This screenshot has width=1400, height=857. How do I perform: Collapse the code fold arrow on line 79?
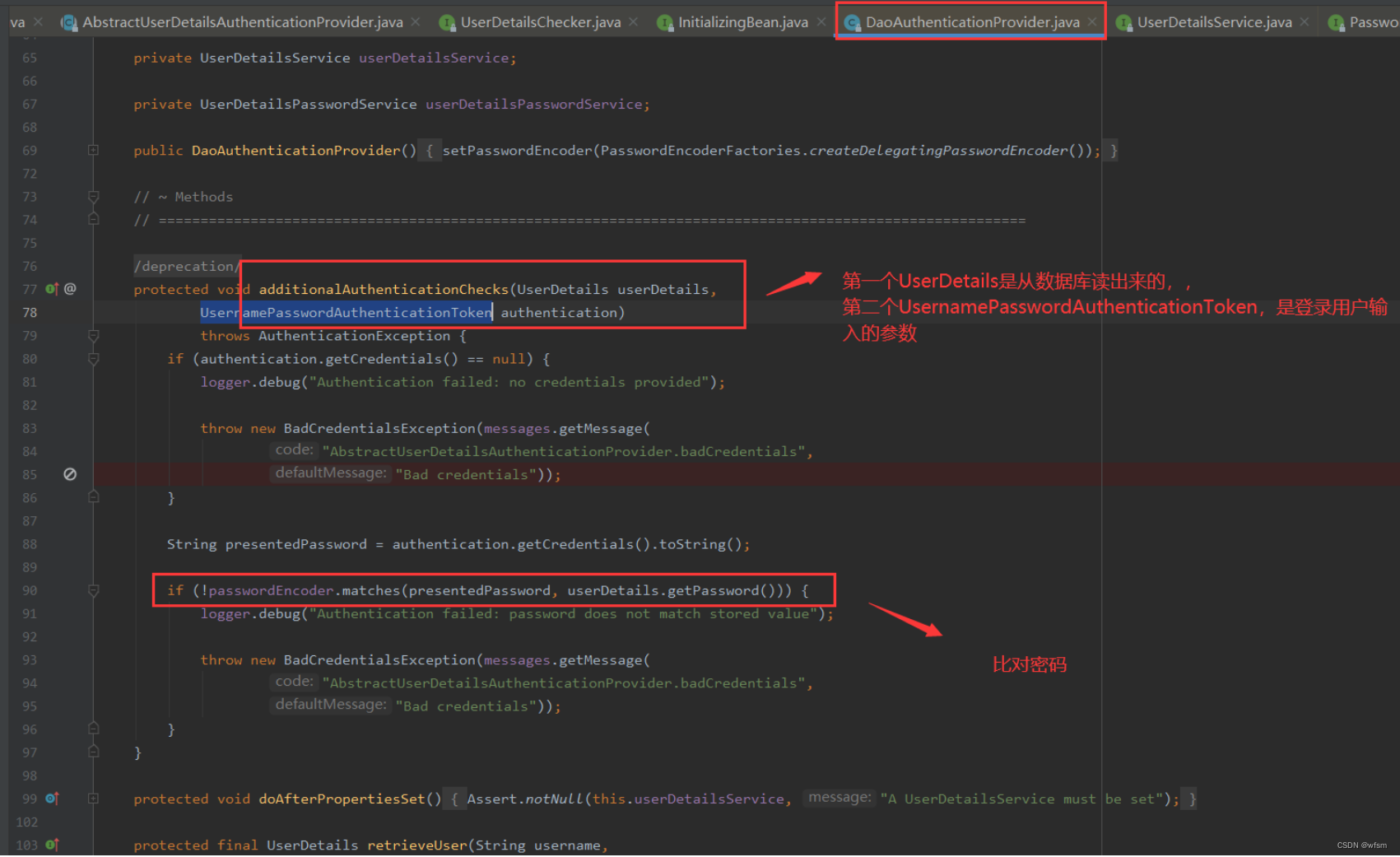93,335
